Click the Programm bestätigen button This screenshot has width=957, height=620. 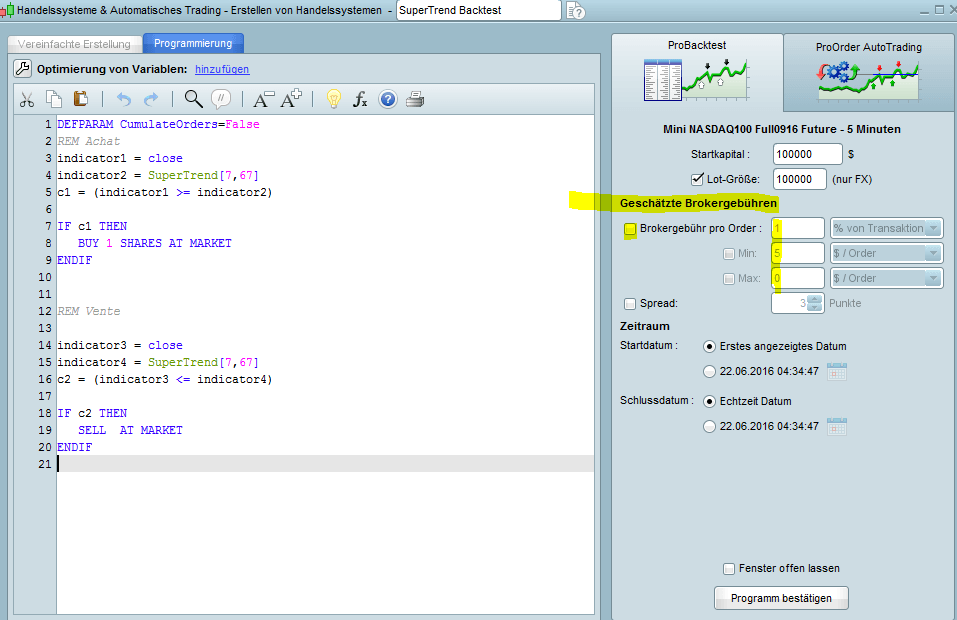click(781, 598)
